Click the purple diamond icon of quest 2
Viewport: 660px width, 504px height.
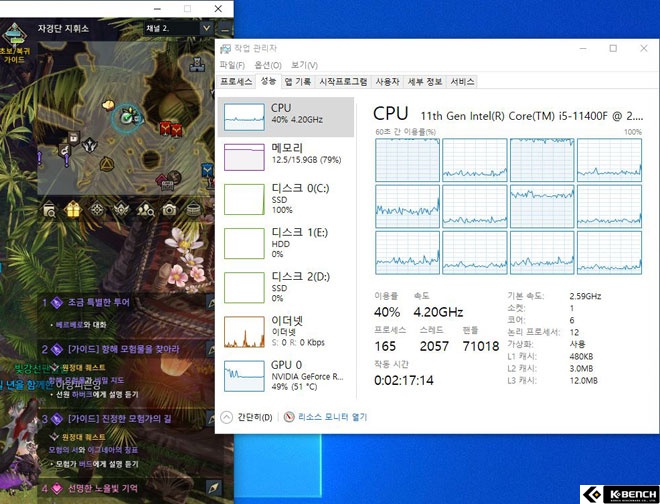[56, 349]
